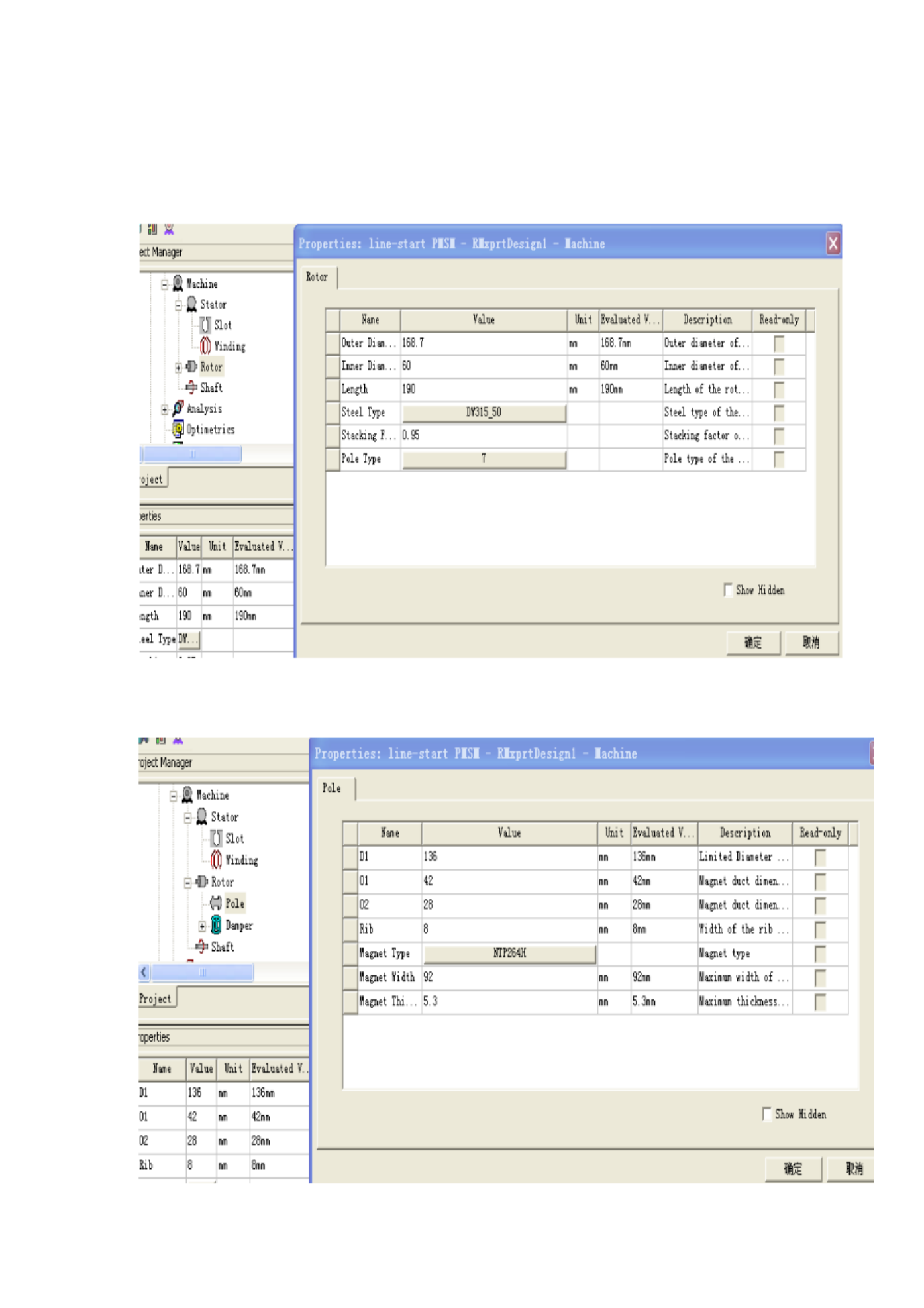The image size is (924, 1308).
Task: Collapse the Rotor node in lower tree
Action: point(187,883)
